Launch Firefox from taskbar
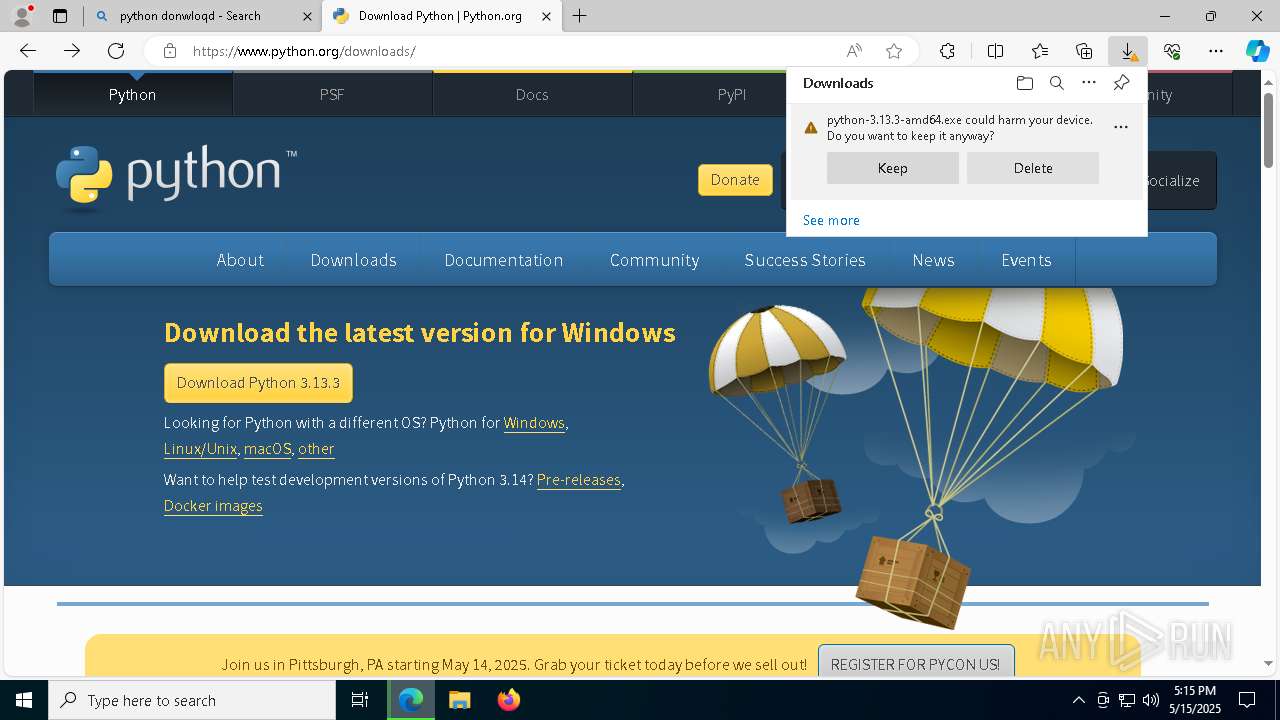1280x720 pixels. [508, 700]
